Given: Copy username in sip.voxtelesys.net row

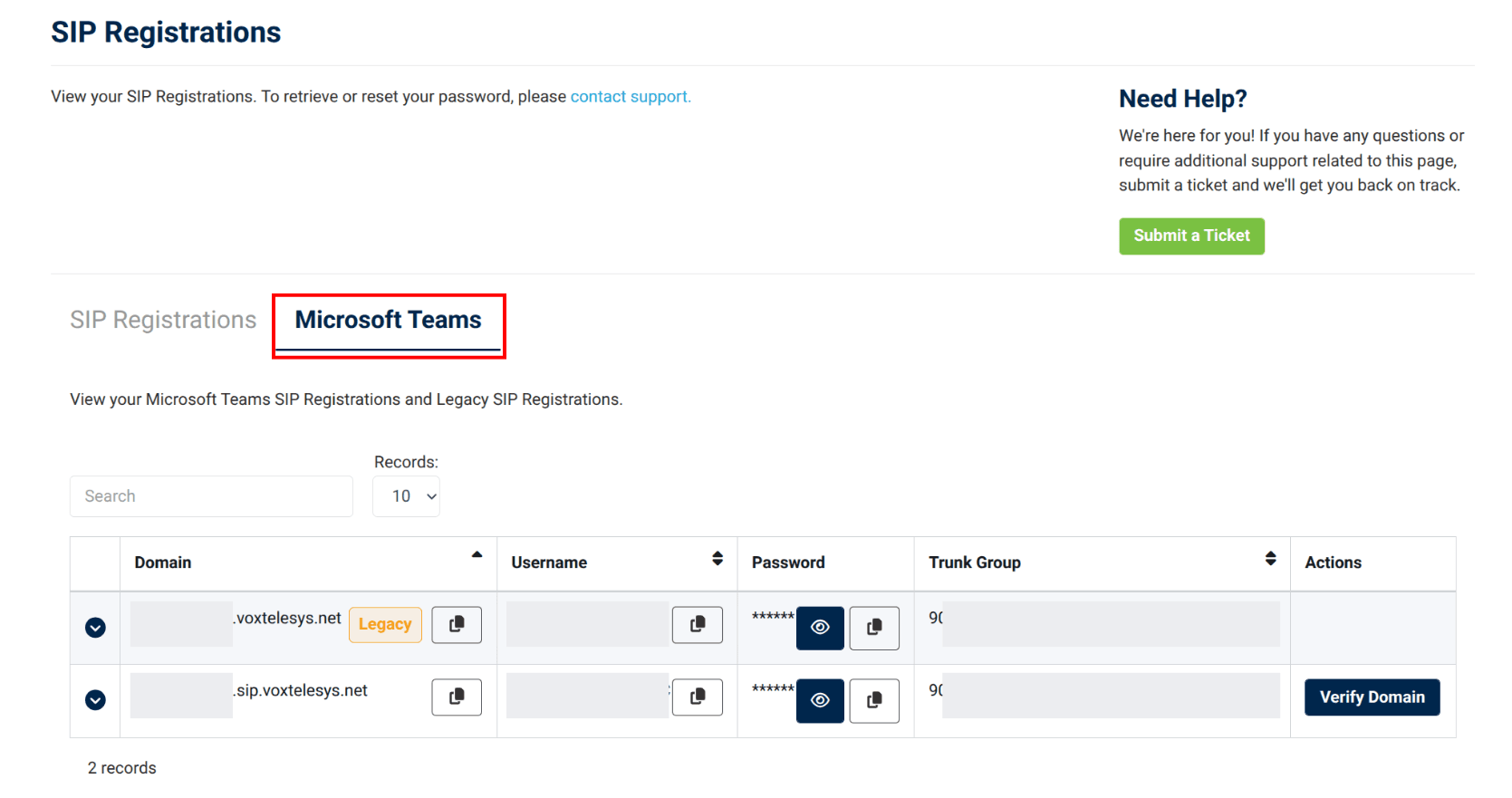Looking at the screenshot, I should point(698,697).
